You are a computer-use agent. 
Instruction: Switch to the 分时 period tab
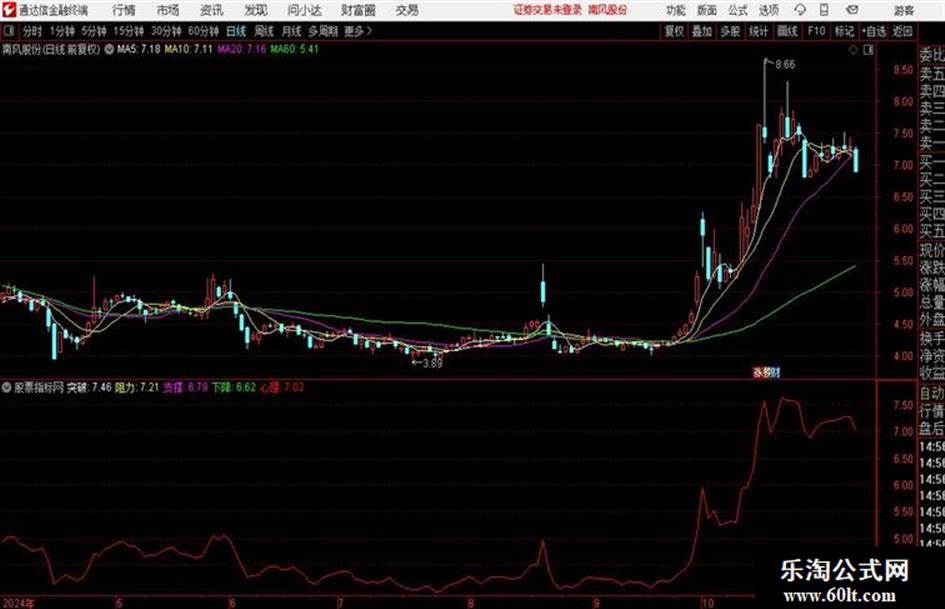pos(32,31)
